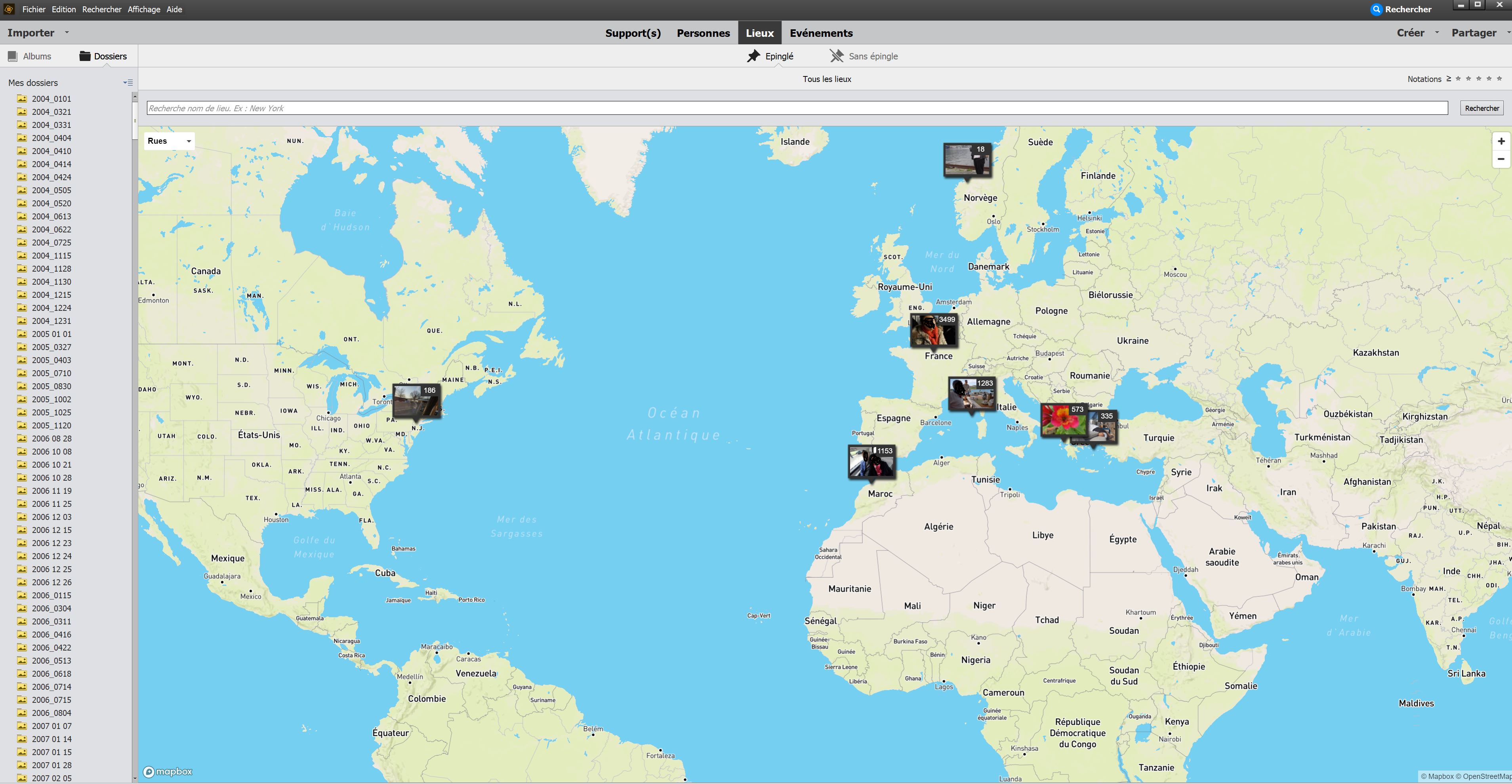Viewport: 1512px width, 784px height.
Task: Open the Créer dropdown arrow
Action: [x=1437, y=33]
